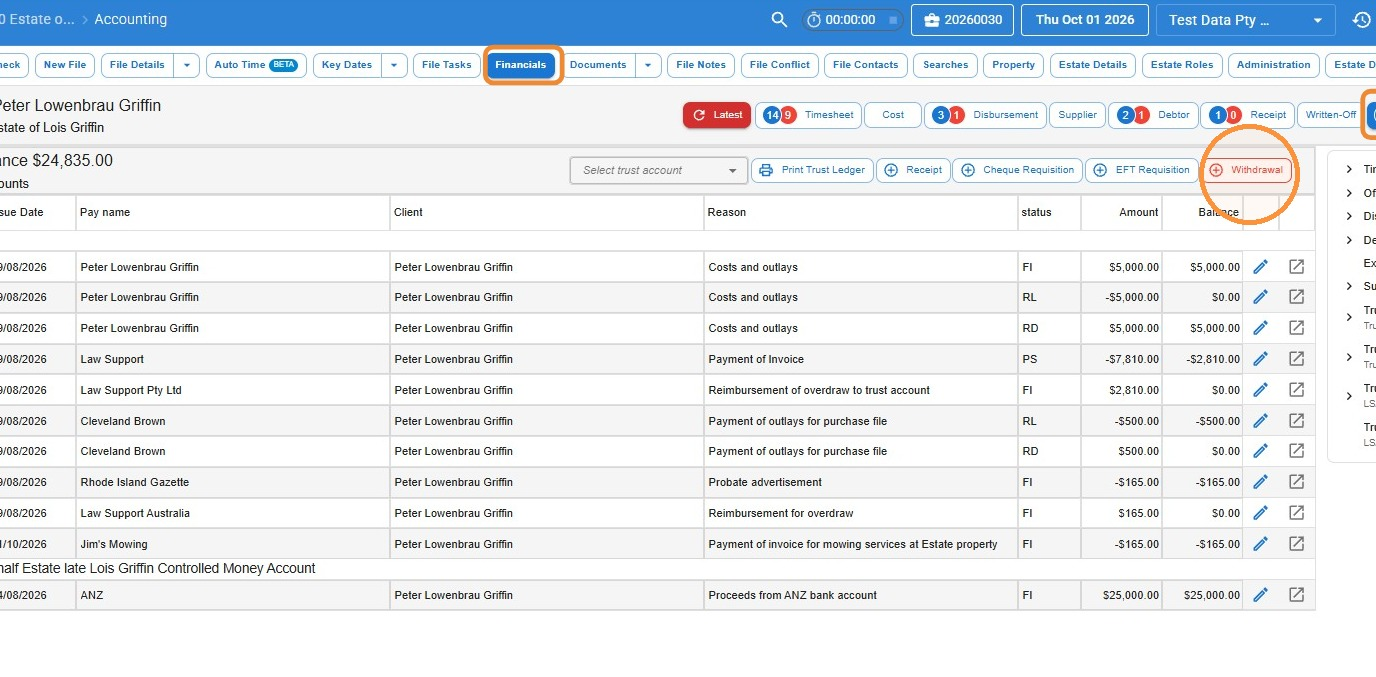1376x677 pixels.
Task: Open the Administration tab
Action: (1273, 65)
